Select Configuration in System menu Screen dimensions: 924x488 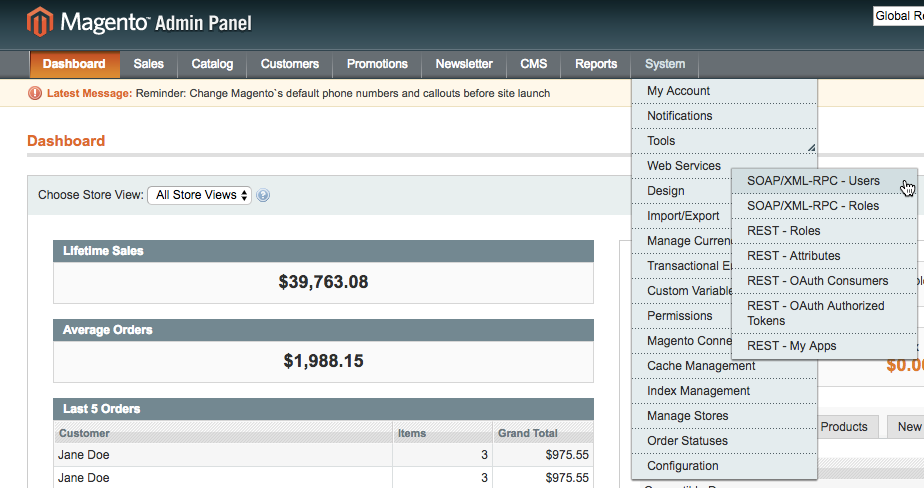click(724, 466)
